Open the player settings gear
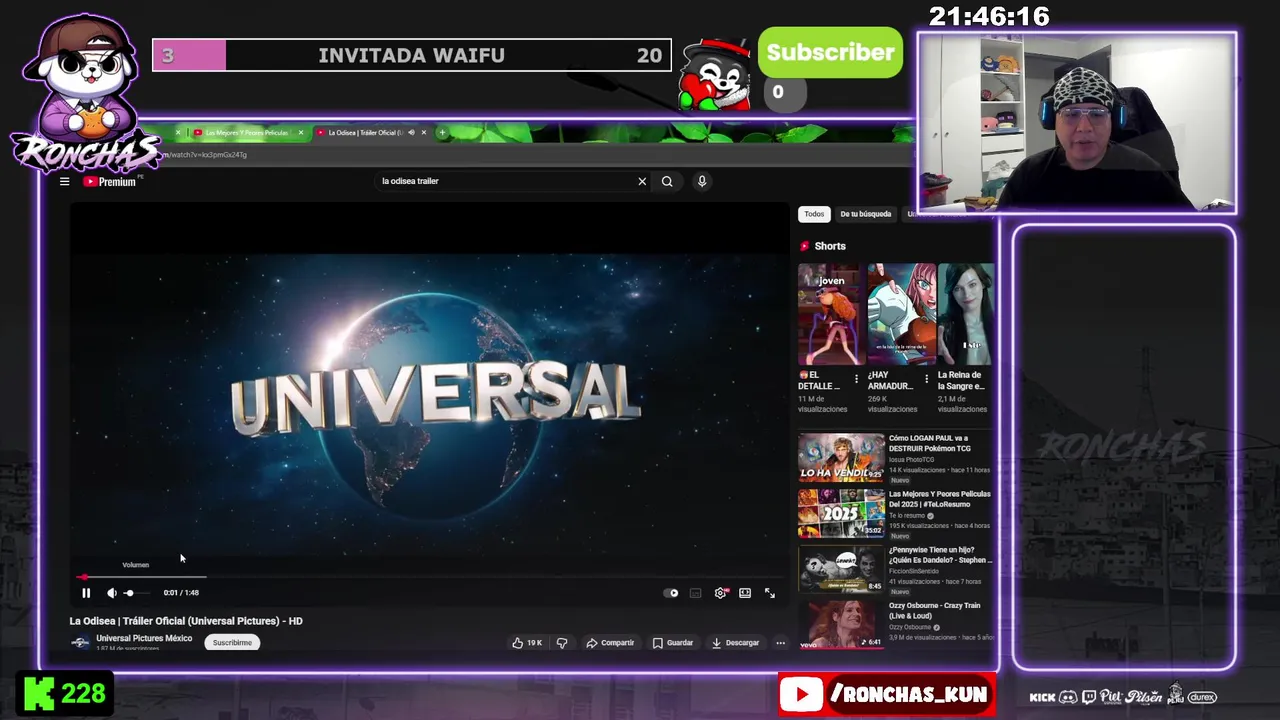 (x=720, y=593)
